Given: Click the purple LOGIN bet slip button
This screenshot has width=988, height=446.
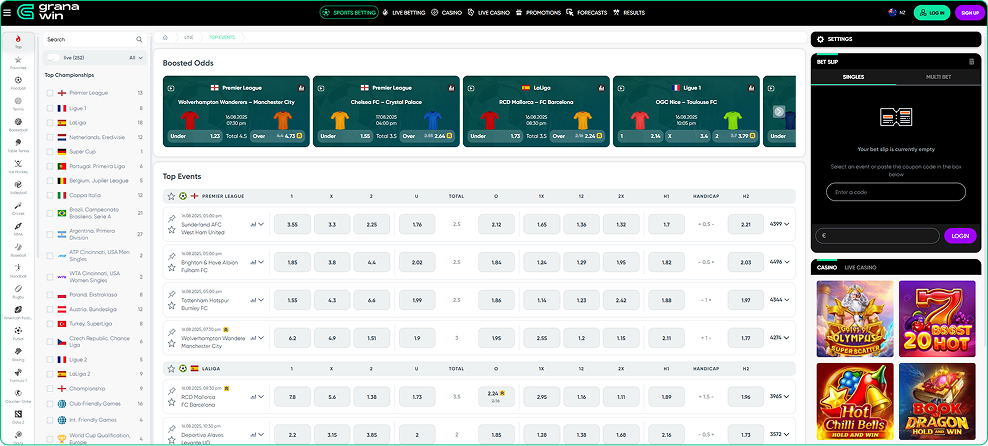Looking at the screenshot, I should pos(960,236).
